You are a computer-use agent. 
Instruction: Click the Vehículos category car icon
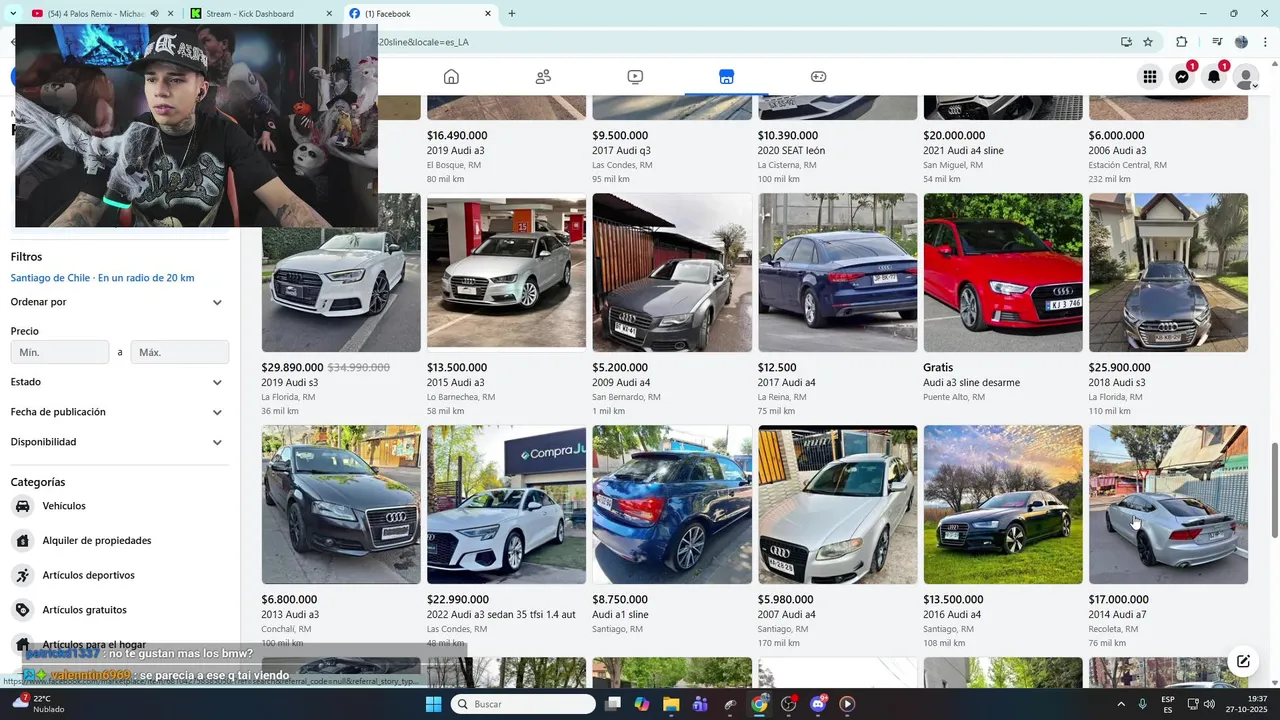[22, 506]
